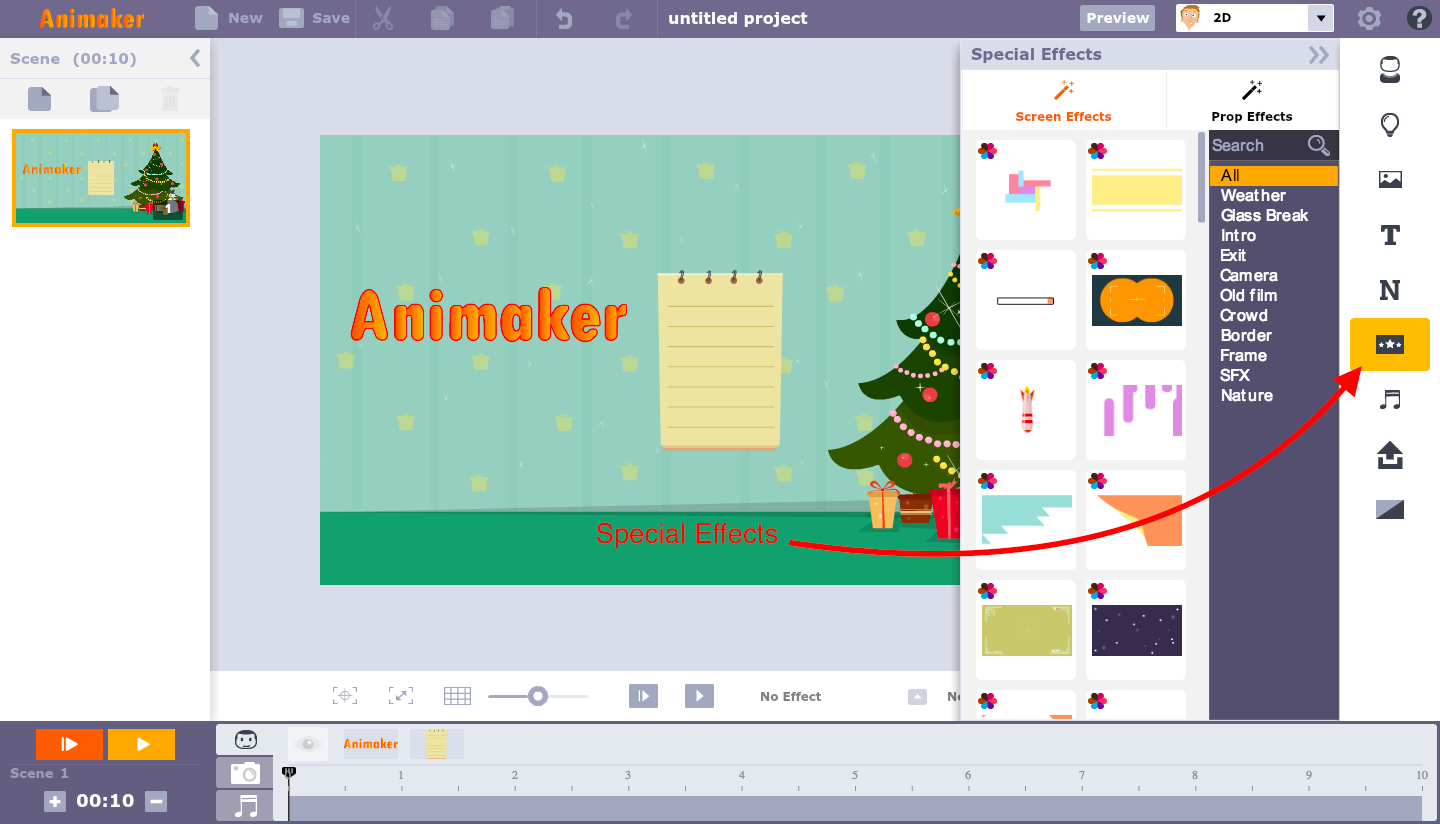This screenshot has width=1440, height=824.
Task: Collapse the Special Effects panel
Action: point(1319,55)
